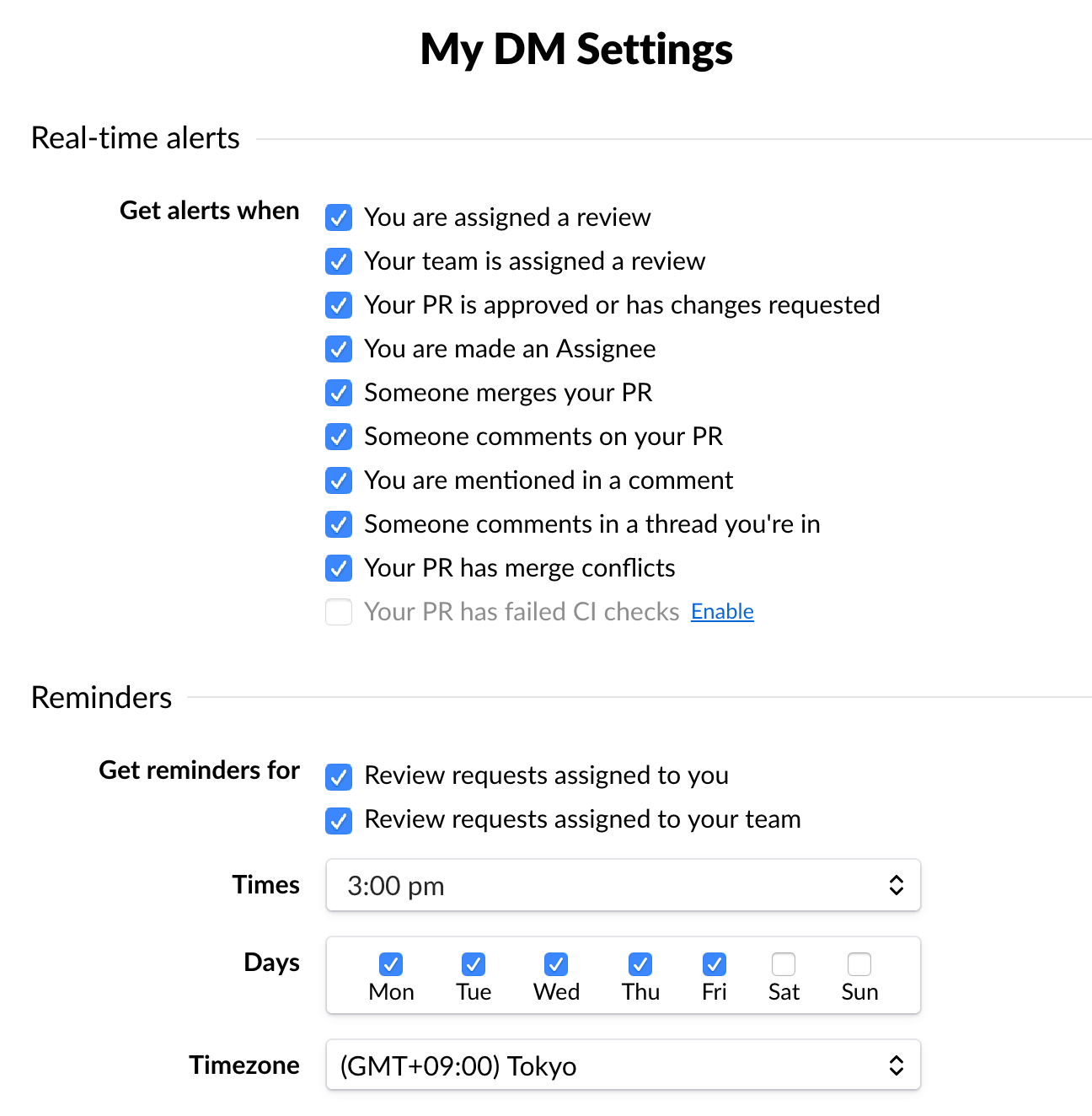This screenshot has height=1116, width=1092.
Task: Open the Timezone dropdown set to Tokyo
Action: [623, 1065]
